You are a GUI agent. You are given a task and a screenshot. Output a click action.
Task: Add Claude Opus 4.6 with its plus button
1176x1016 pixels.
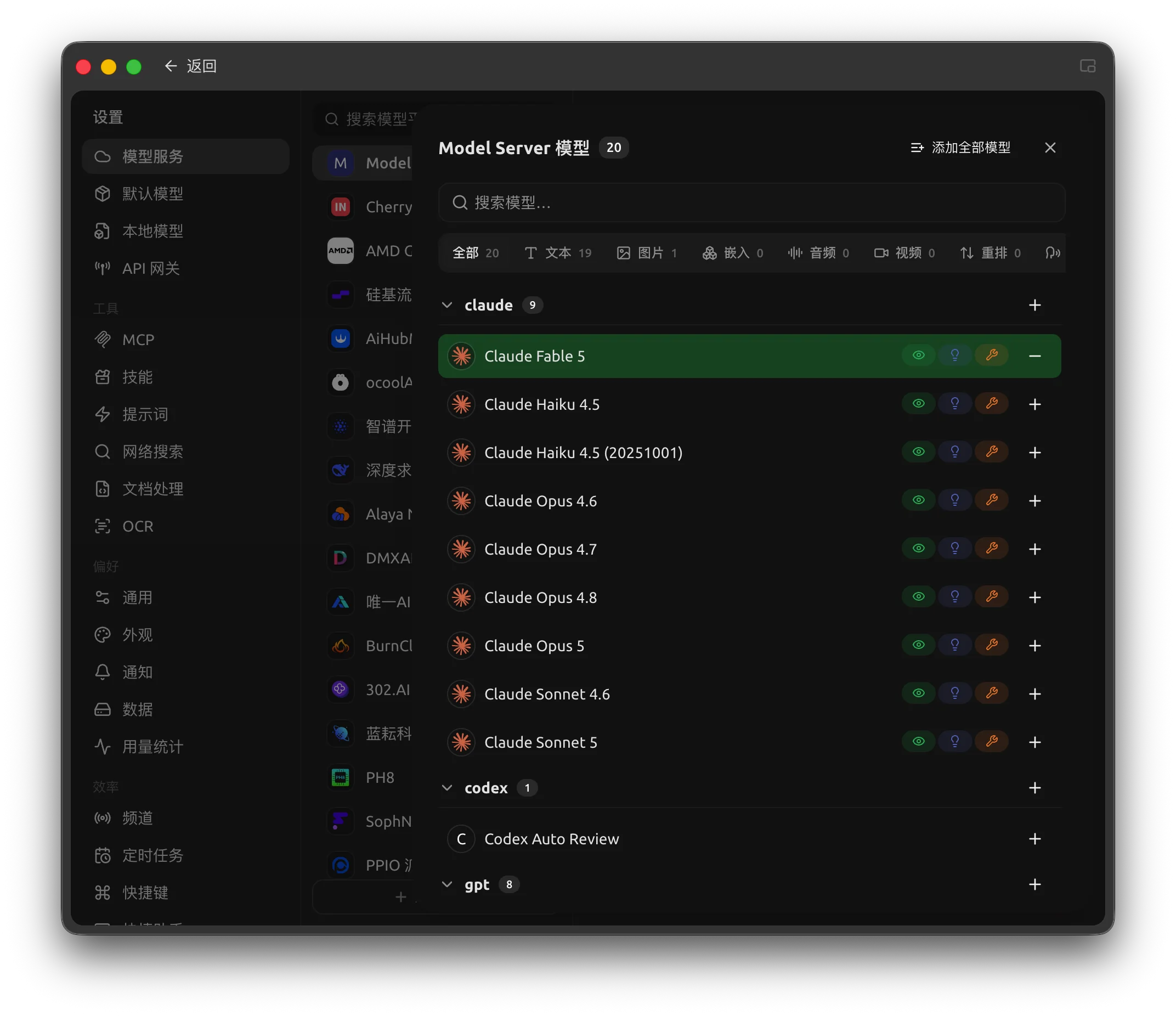coord(1034,501)
